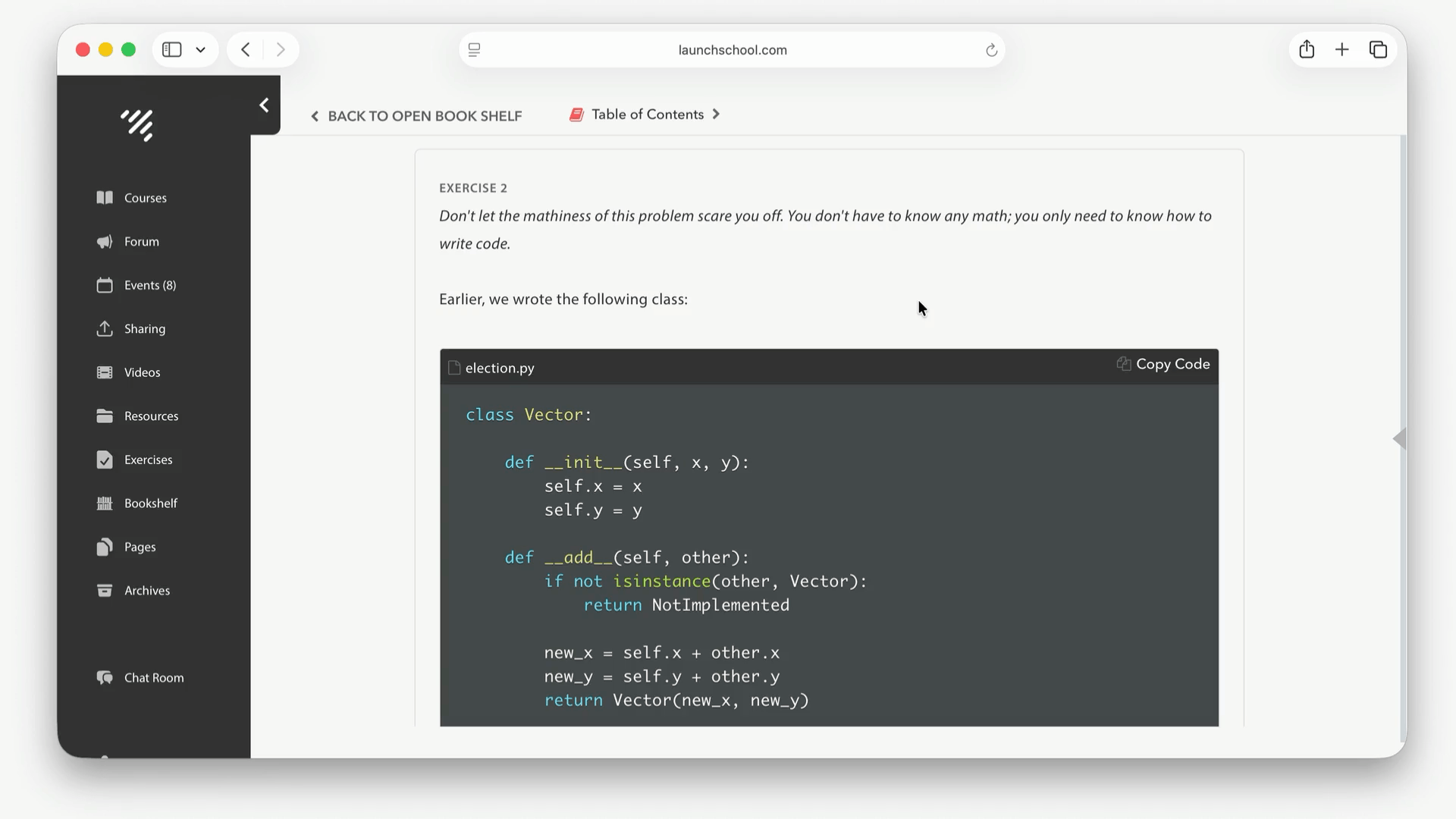The width and height of the screenshot is (1456, 819).
Task: Toggle the Safari sidebar panel button
Action: 172,50
